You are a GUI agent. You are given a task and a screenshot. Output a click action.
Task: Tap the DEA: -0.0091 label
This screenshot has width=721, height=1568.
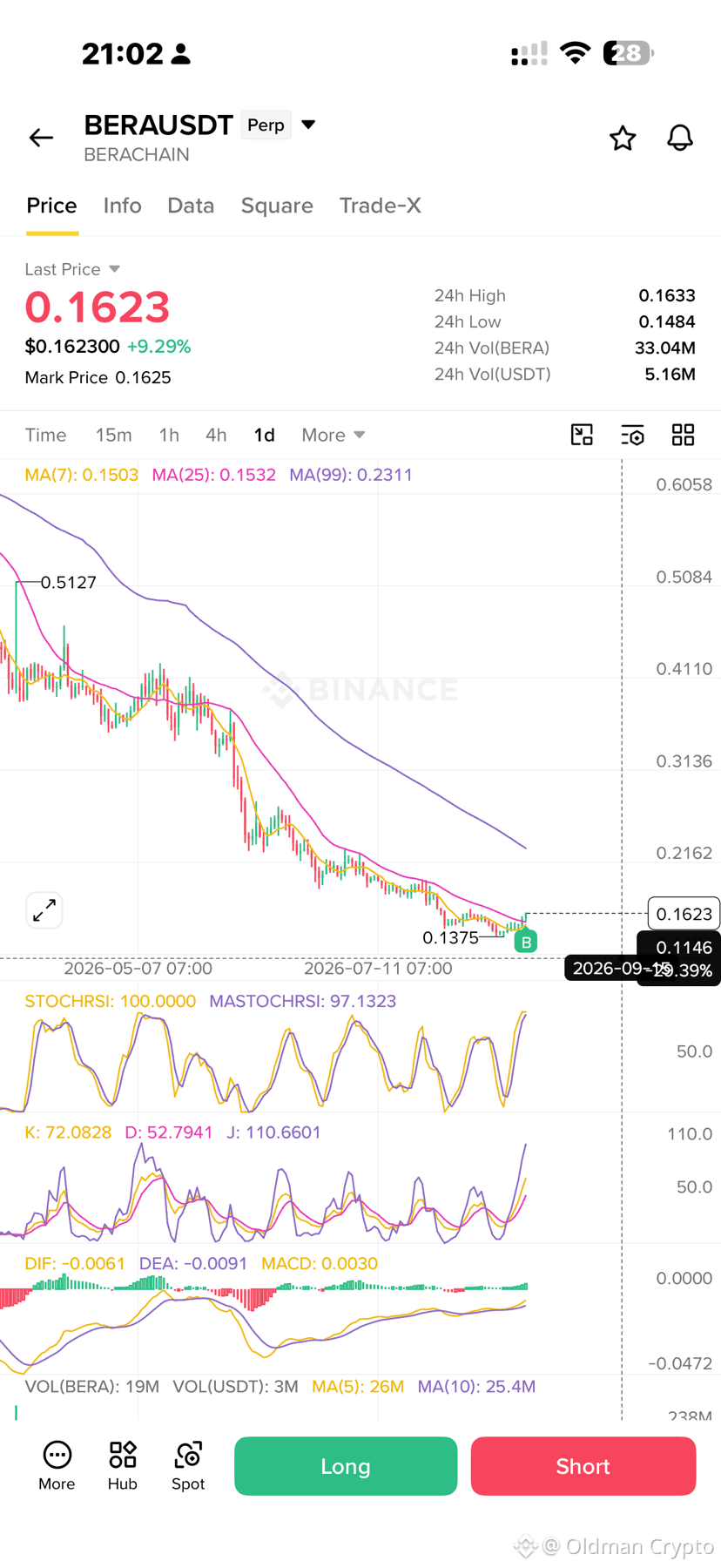(x=193, y=1263)
